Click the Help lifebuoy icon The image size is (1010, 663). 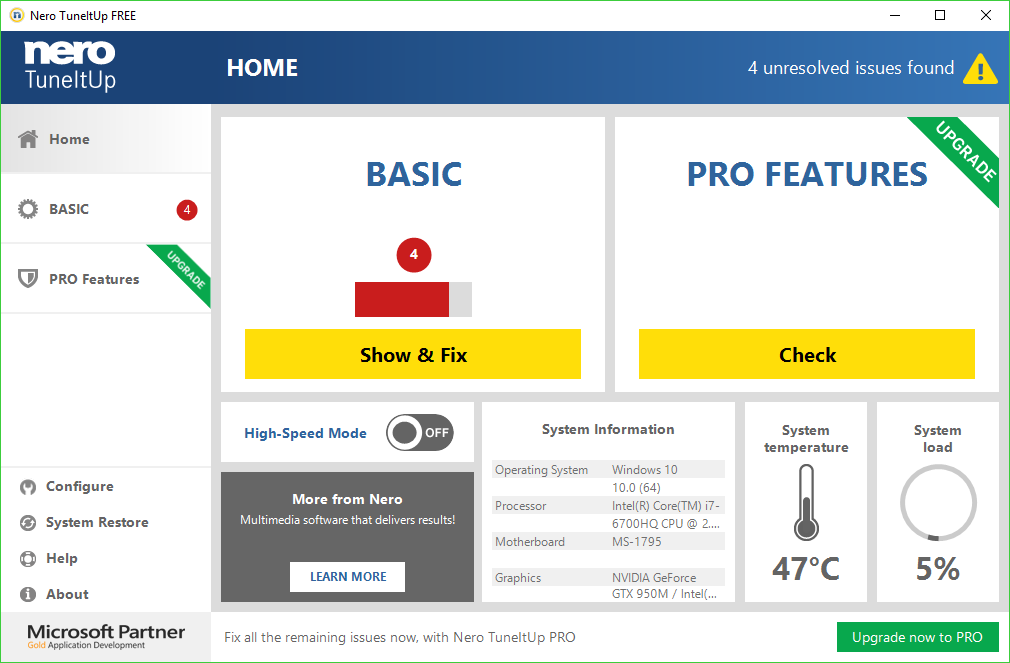[x=28, y=559]
